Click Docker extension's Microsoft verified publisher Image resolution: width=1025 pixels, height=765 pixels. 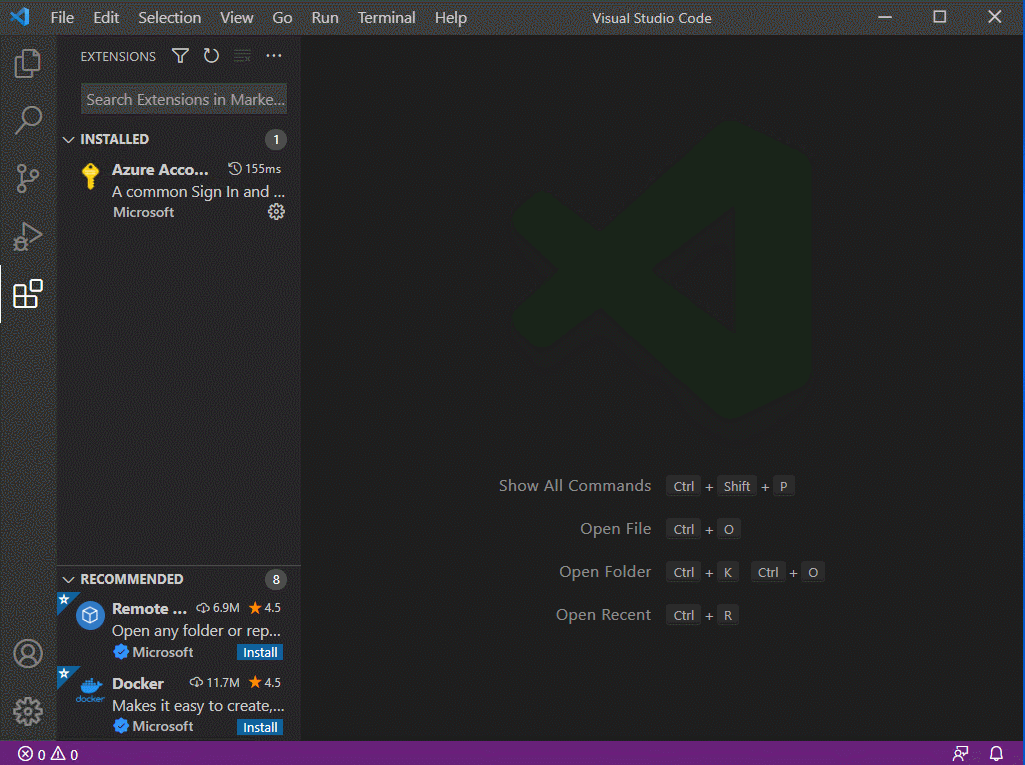(153, 726)
